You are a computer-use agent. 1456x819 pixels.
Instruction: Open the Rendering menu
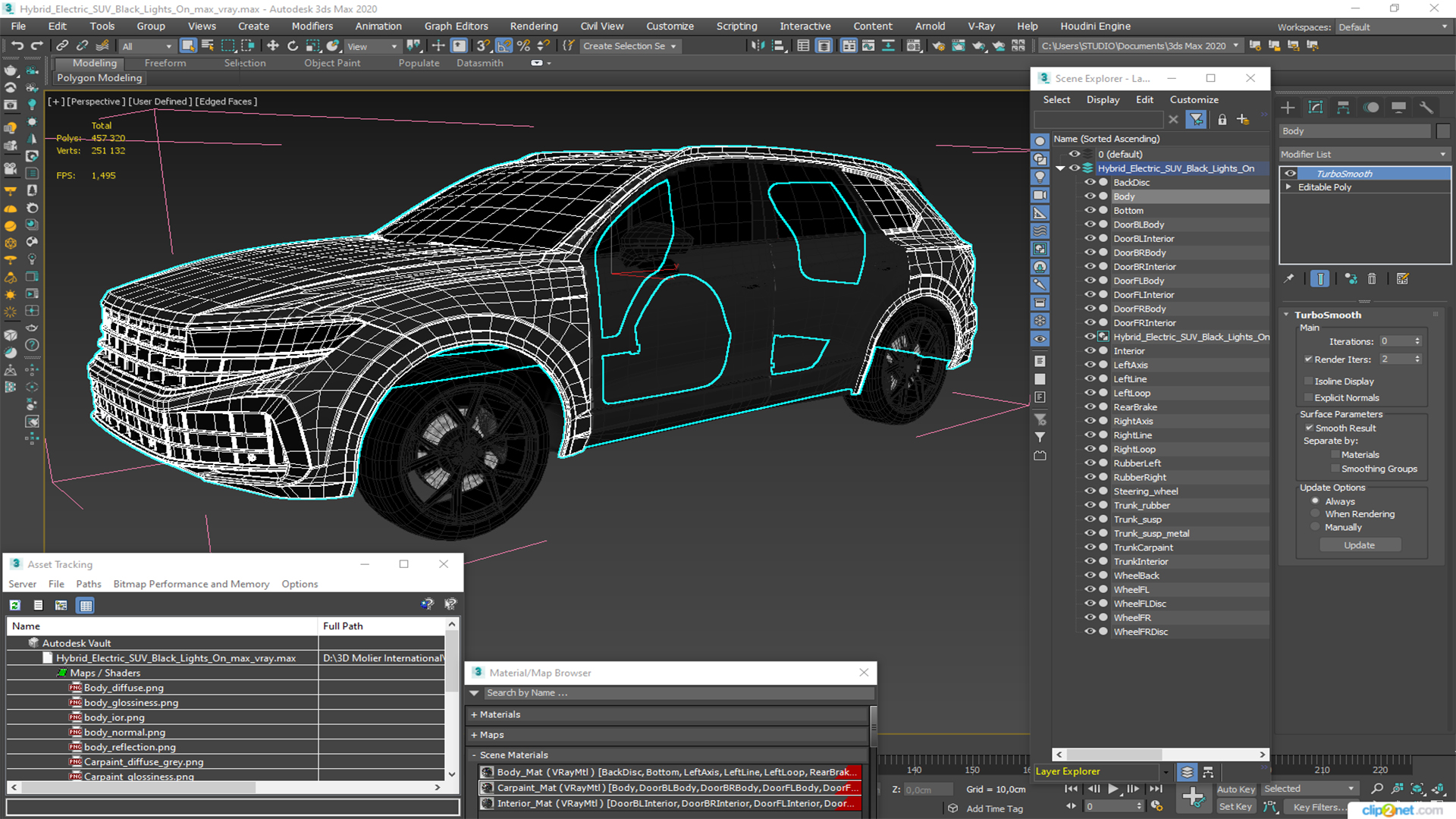tap(534, 27)
